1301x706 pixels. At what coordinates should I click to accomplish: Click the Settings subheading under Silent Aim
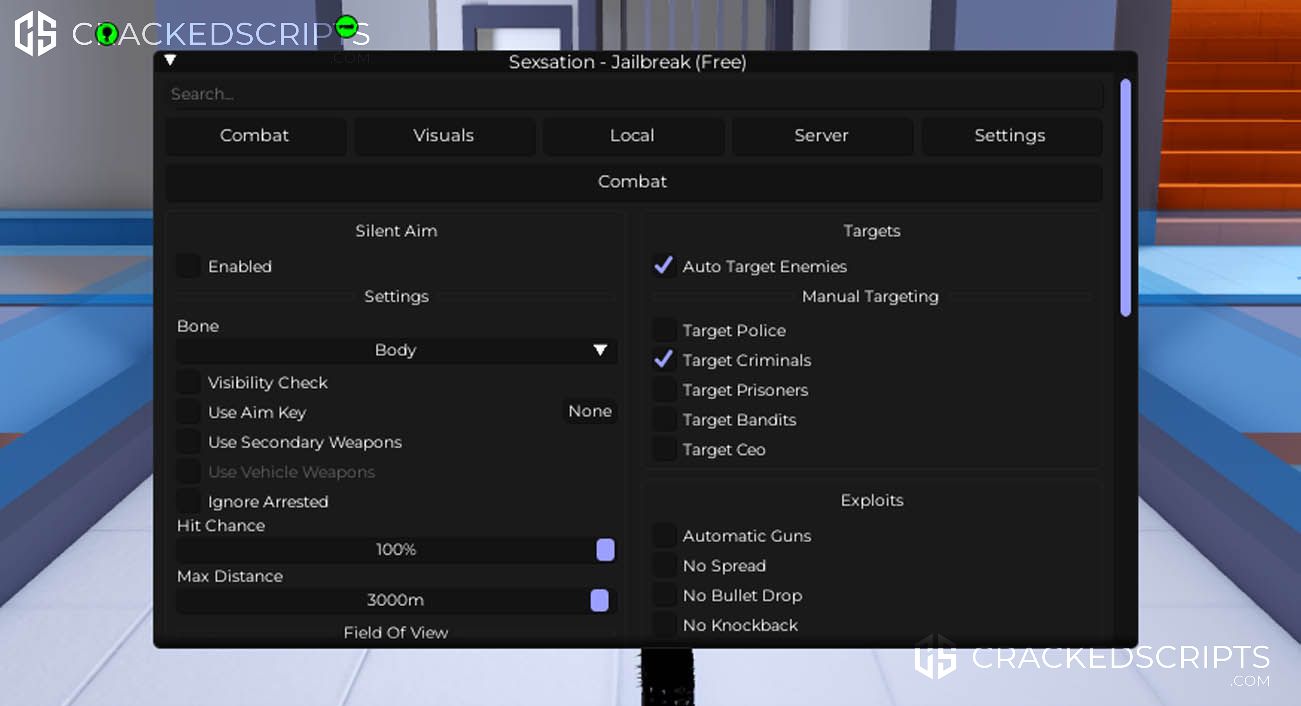click(x=397, y=297)
